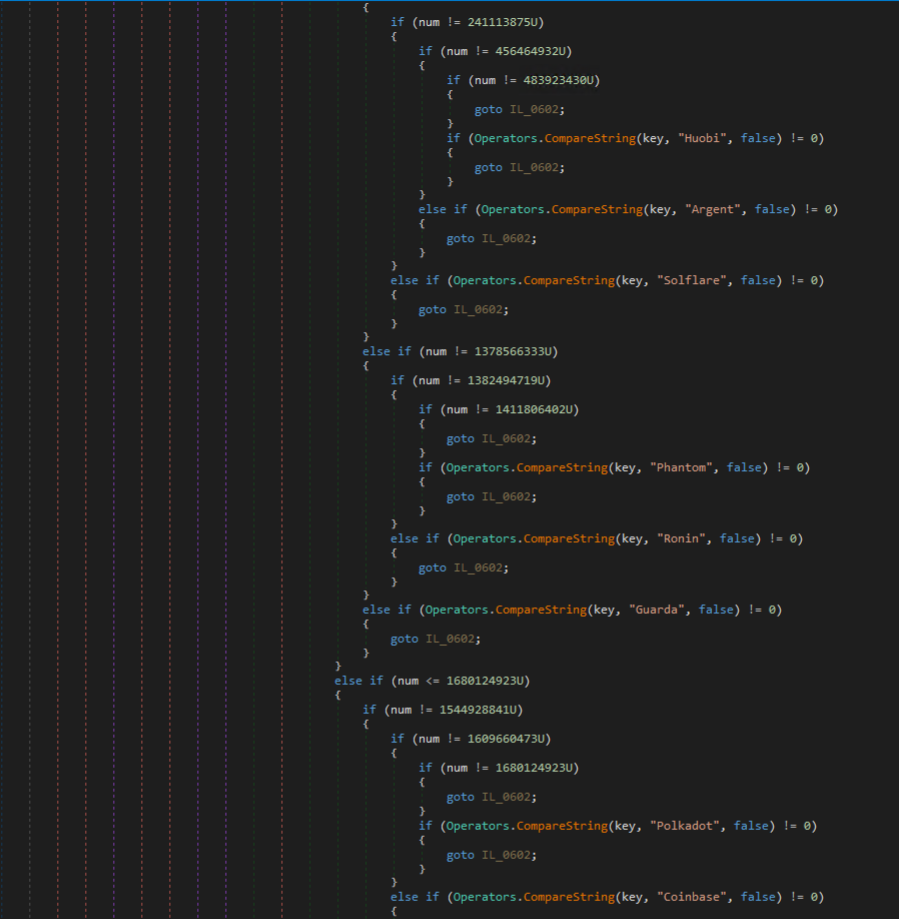
Task: Click the "Huobi" string literal
Action: pyautogui.click(x=702, y=138)
